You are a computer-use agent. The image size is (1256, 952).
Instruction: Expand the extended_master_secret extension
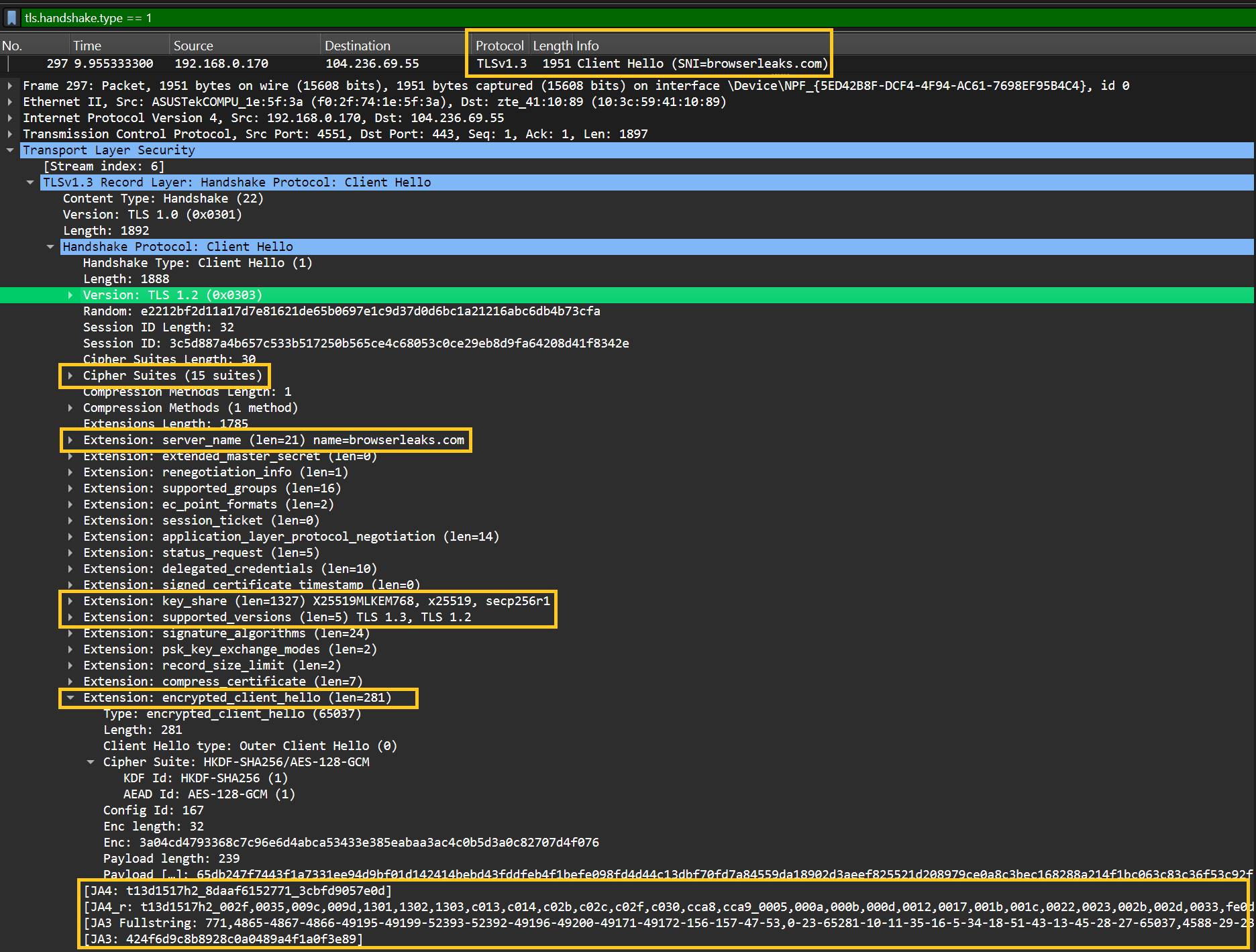pyautogui.click(x=70, y=456)
